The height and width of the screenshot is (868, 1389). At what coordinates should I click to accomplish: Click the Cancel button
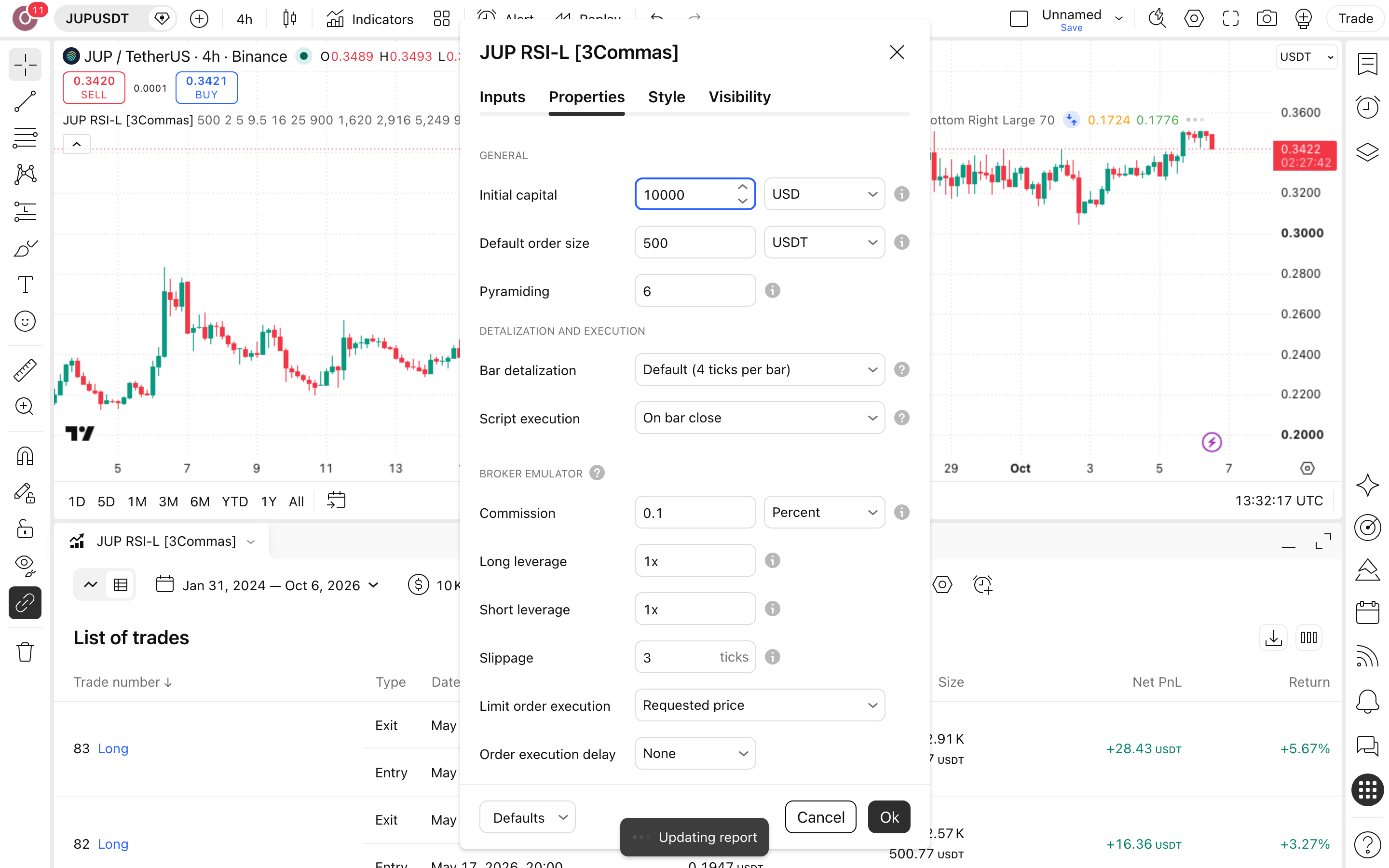(x=820, y=817)
